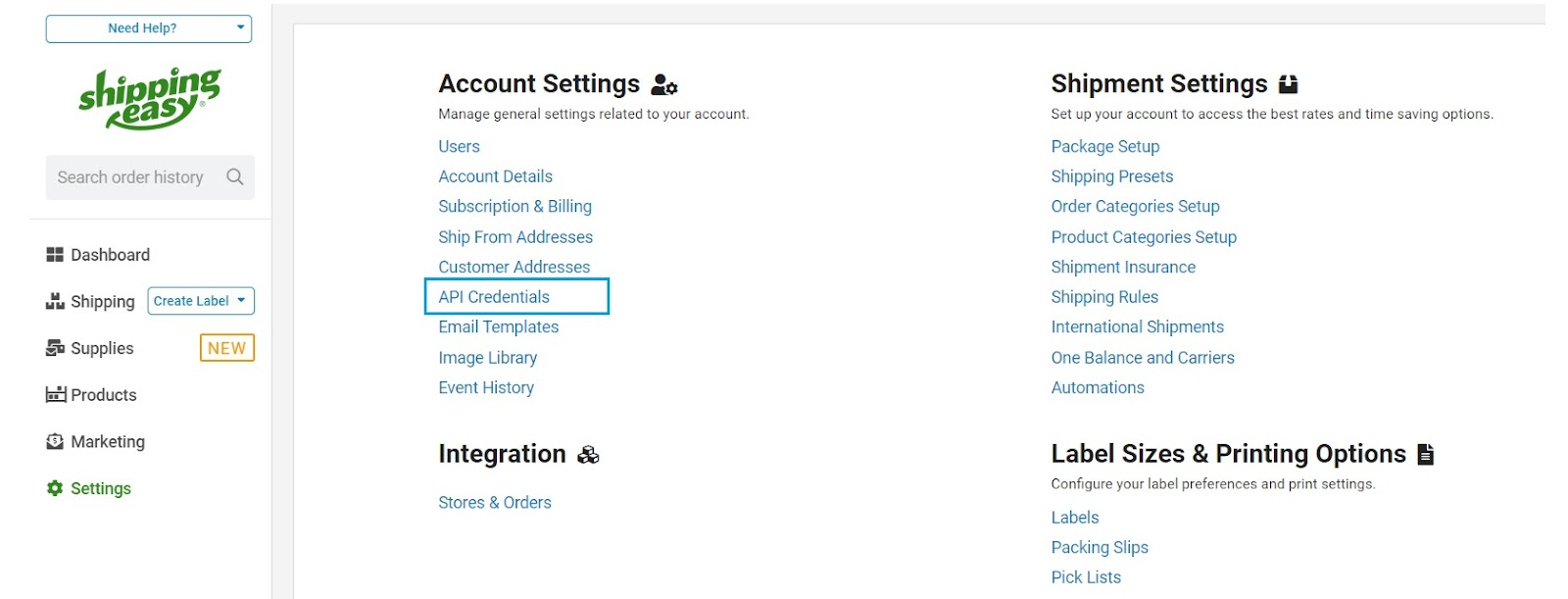Open the Need Help? dropdown

click(x=149, y=28)
